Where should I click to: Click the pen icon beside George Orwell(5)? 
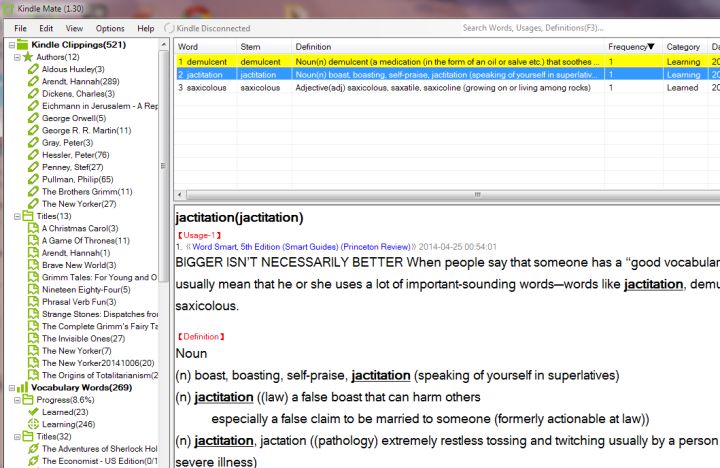pyautogui.click(x=33, y=118)
